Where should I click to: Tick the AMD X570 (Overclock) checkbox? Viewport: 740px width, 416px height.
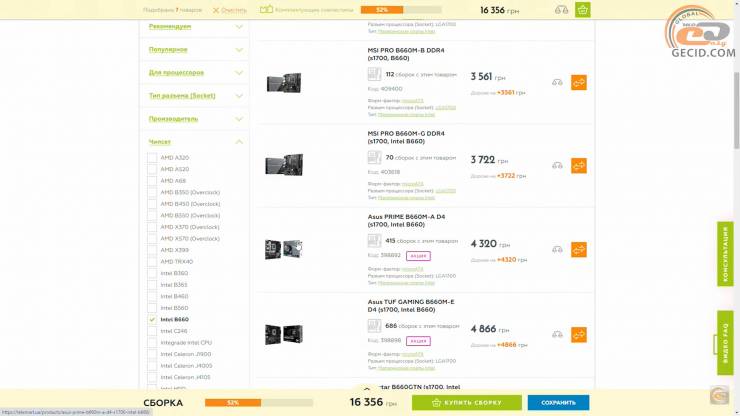click(152, 238)
